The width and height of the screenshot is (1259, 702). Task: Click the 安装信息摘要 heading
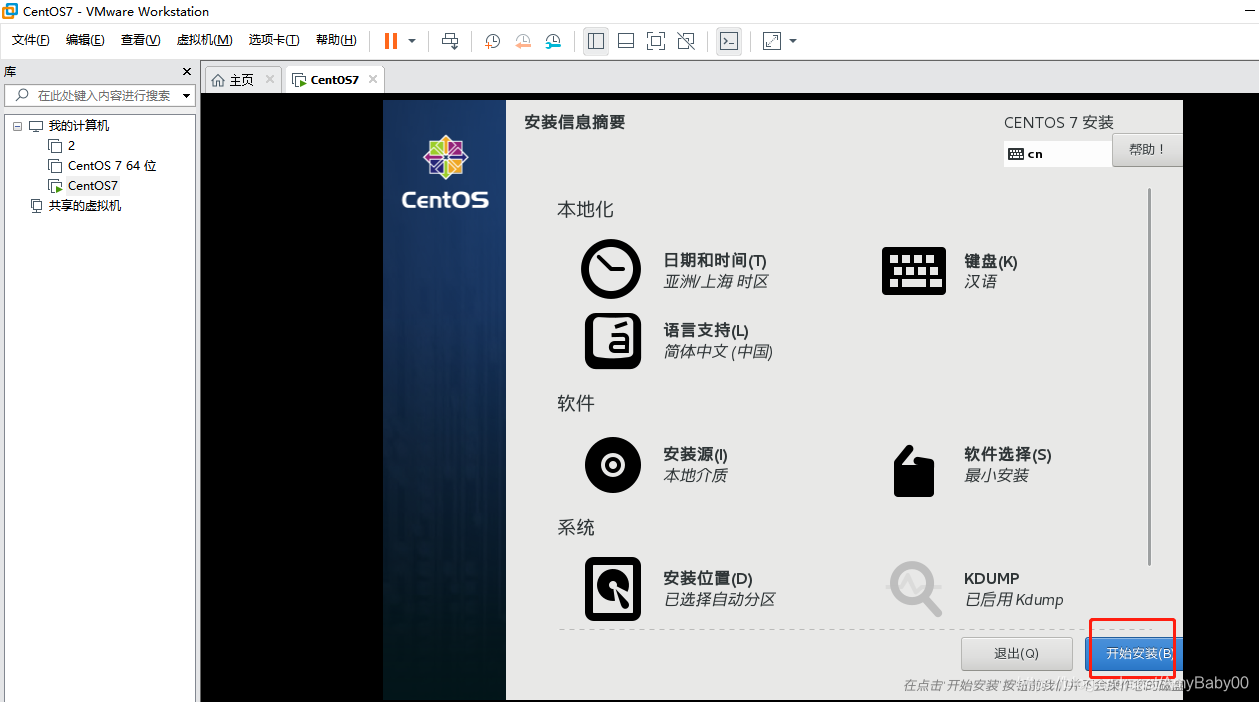575,122
